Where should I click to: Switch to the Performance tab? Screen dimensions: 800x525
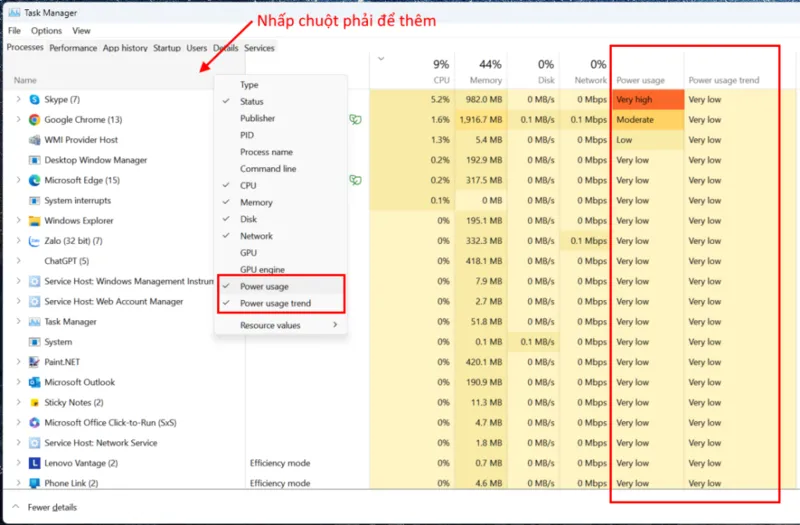tap(73, 48)
